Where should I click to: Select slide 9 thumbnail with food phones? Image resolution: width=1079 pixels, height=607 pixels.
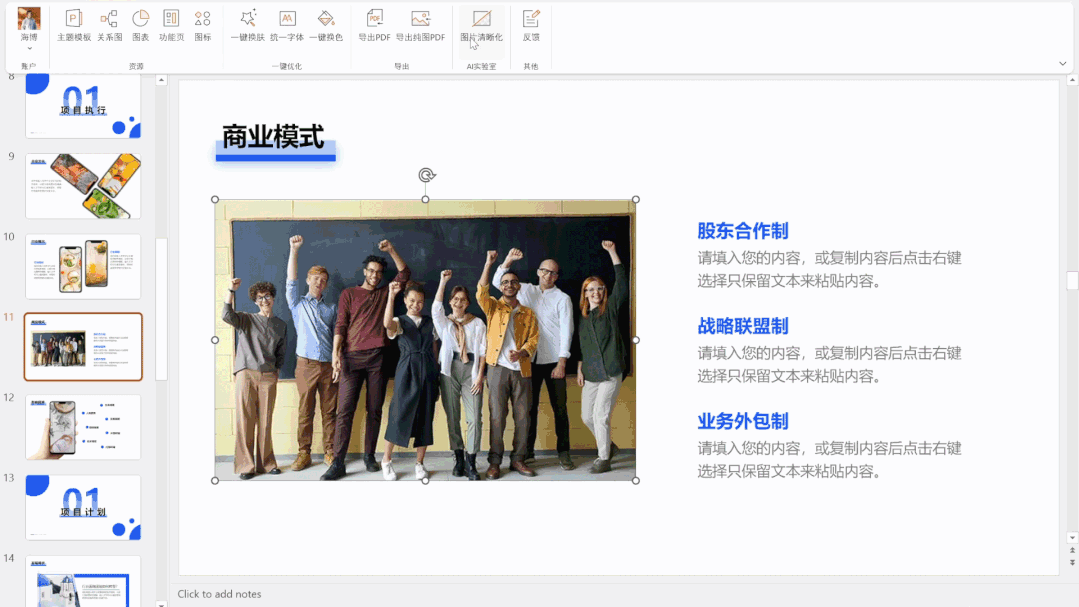click(83, 187)
